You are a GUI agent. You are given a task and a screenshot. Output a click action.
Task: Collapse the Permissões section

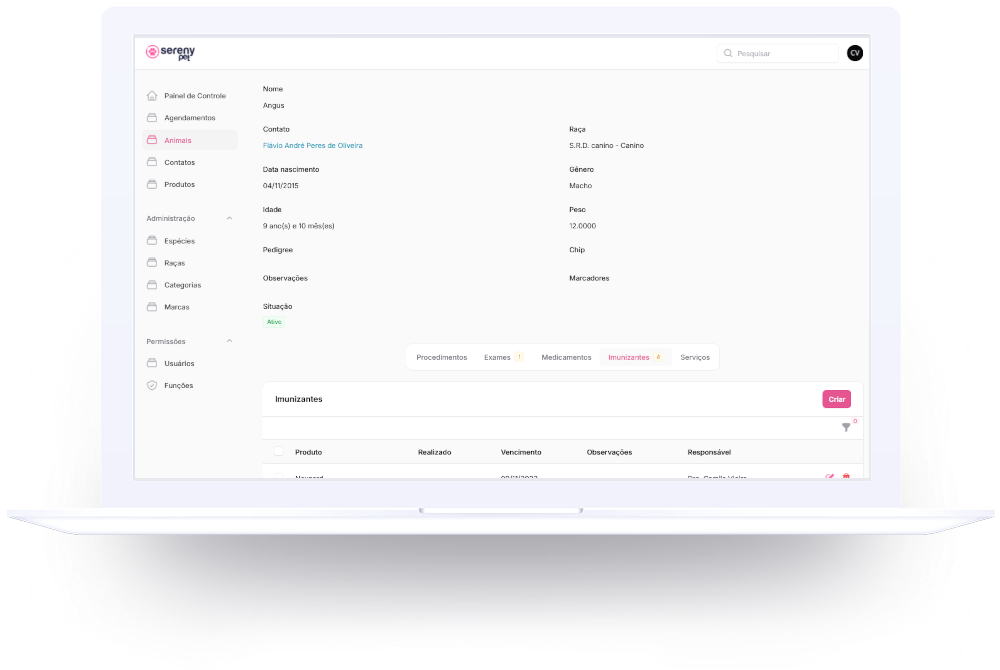click(x=229, y=341)
